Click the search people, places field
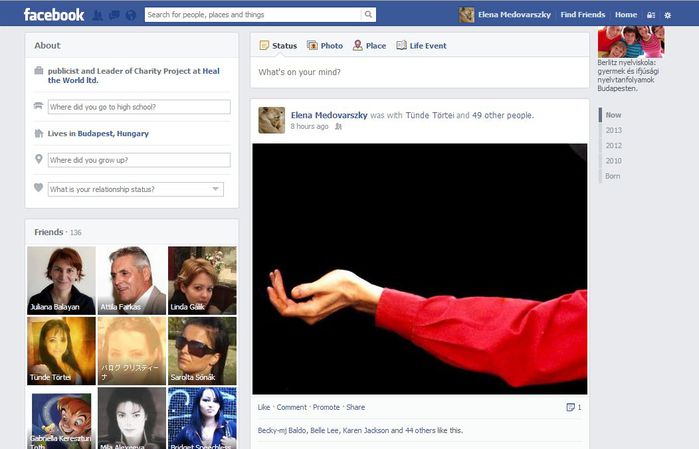Screen dimensions: 699x449 [253, 15]
